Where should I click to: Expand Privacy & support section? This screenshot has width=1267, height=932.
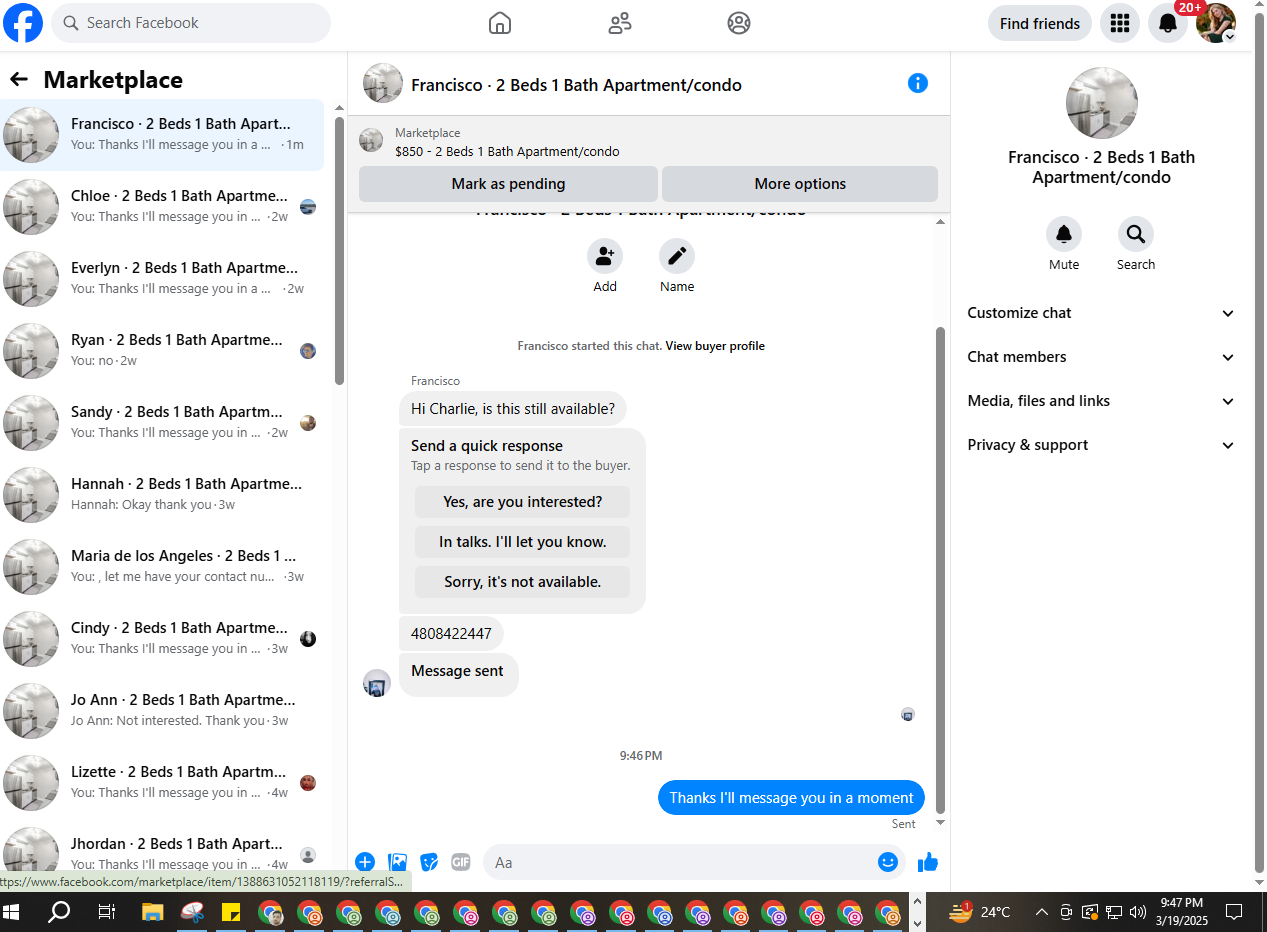(1101, 445)
